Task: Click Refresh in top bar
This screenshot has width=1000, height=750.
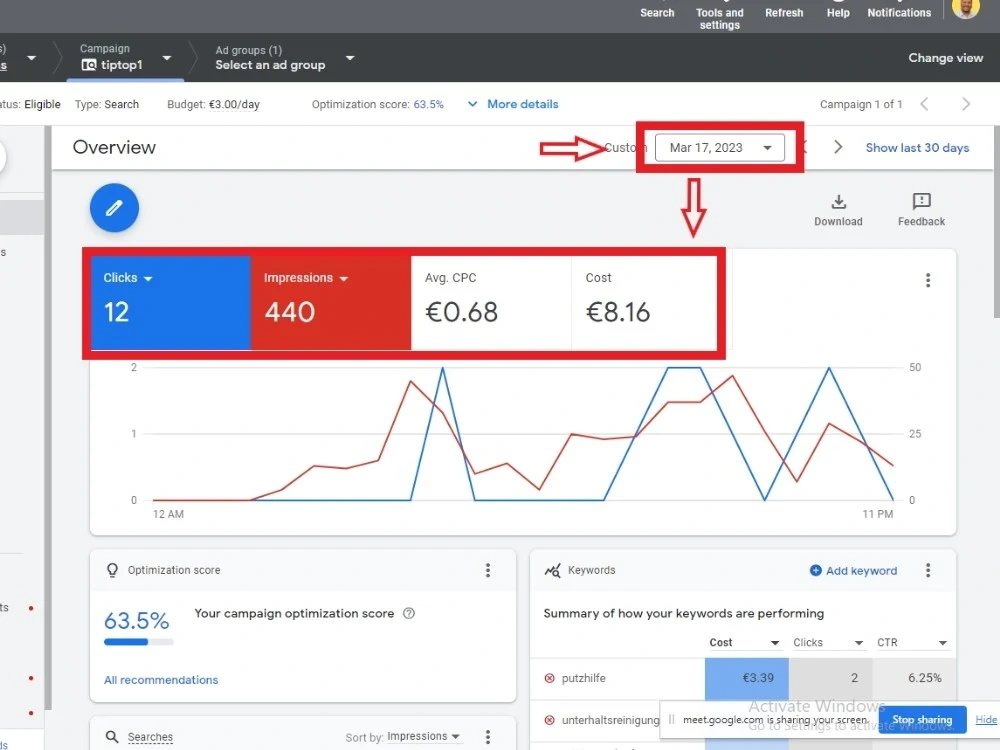Action: click(x=784, y=12)
